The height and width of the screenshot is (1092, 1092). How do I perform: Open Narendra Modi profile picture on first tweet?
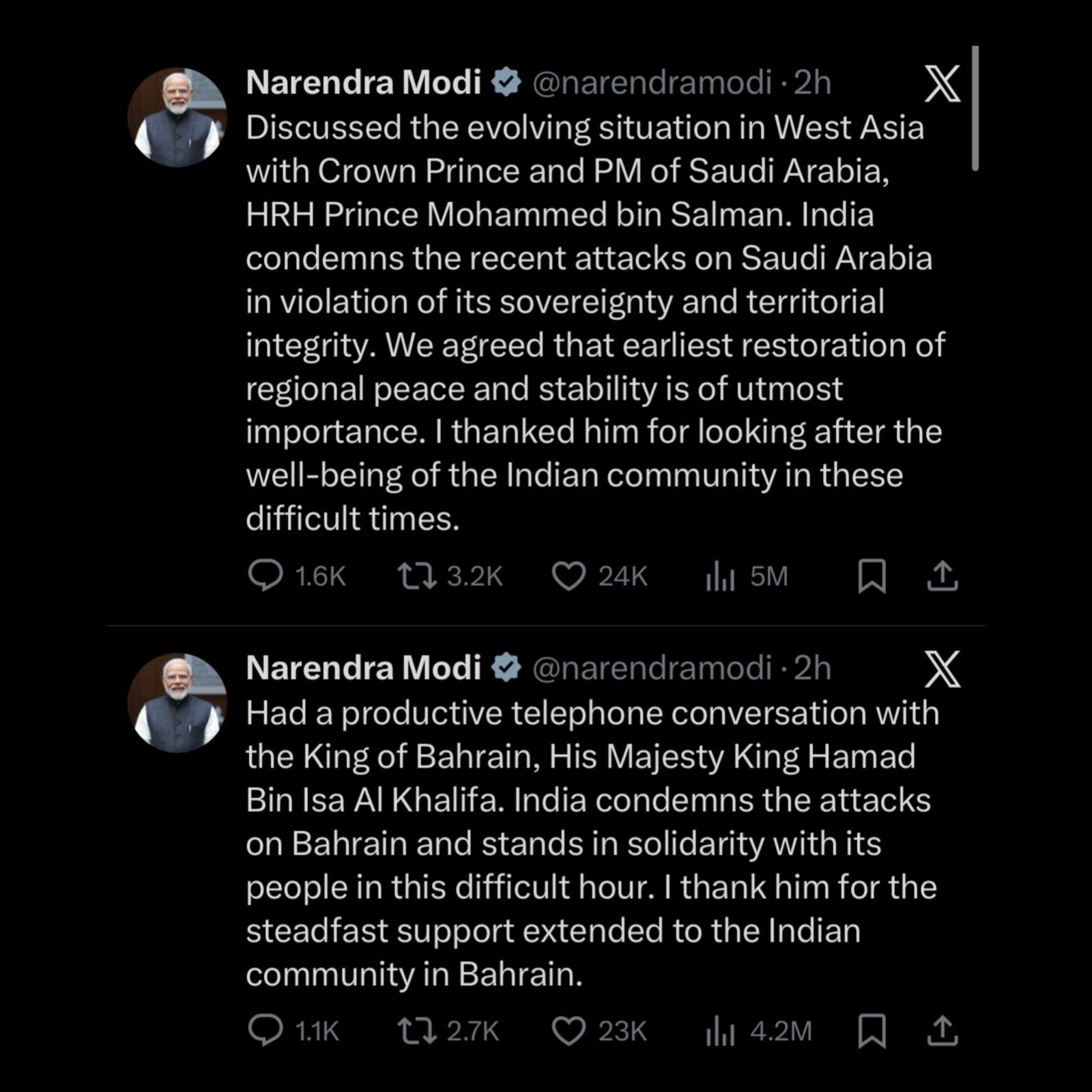pyautogui.click(x=177, y=117)
